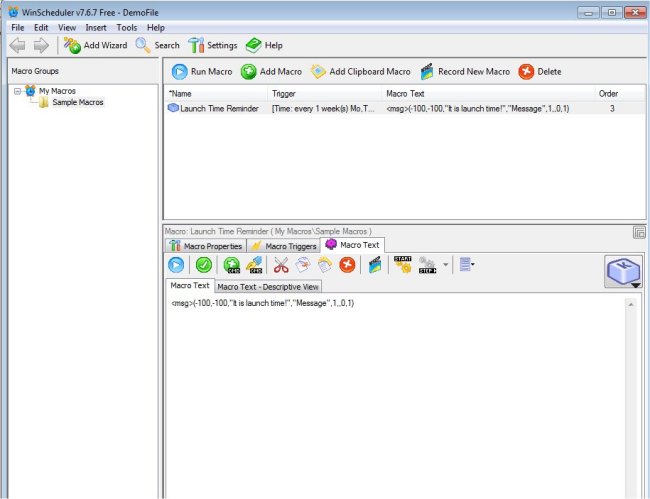
Task: Select the lower Macro Text sub-tab
Action: (x=190, y=286)
